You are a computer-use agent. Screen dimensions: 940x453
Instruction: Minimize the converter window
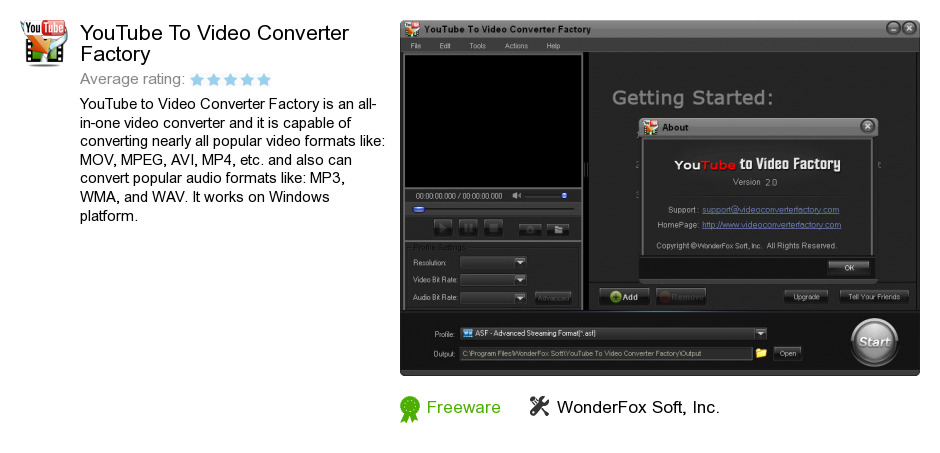(893, 28)
